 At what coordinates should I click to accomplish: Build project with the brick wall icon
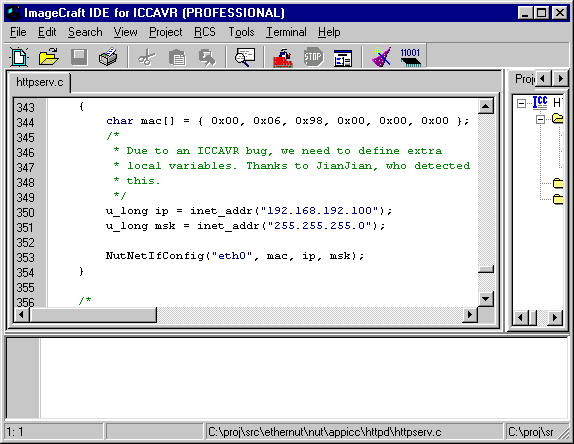283,57
